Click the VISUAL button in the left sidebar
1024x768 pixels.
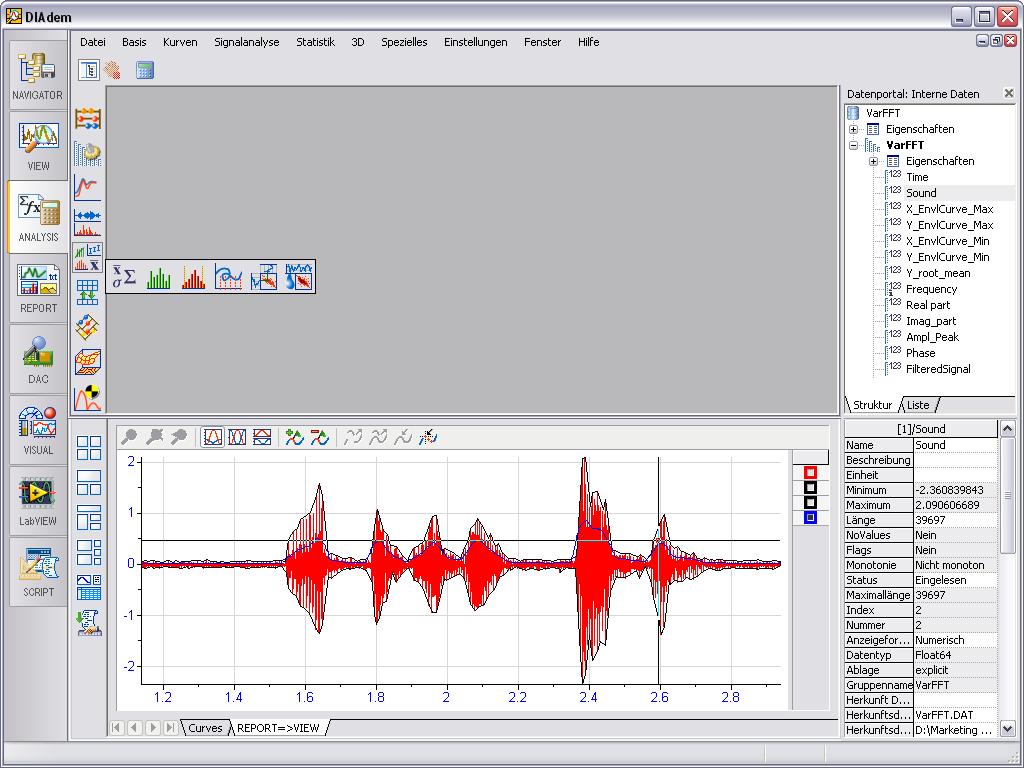[x=37, y=428]
